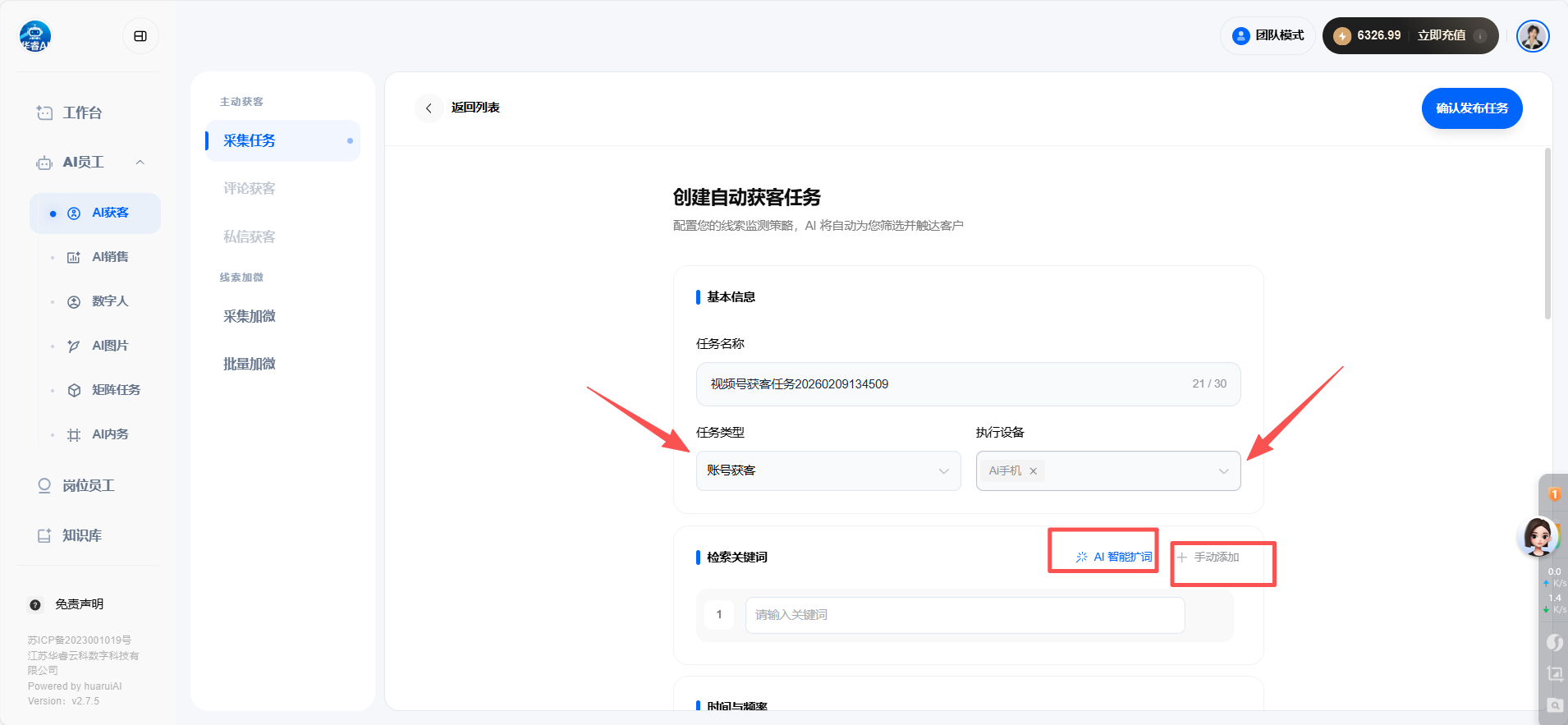Click the 任务名称 text field
This screenshot has width=1568, height=725.
point(944,384)
